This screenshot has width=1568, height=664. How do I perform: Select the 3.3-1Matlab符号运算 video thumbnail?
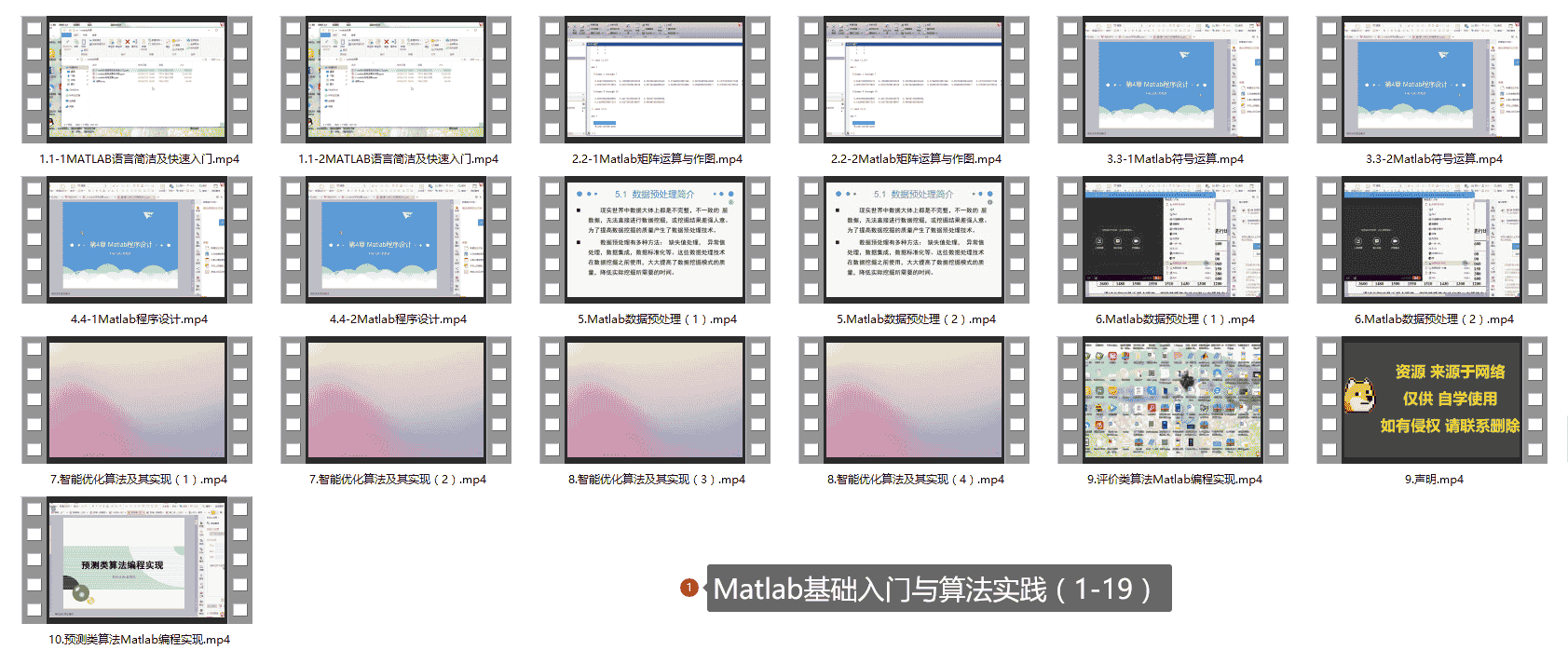1173,79
